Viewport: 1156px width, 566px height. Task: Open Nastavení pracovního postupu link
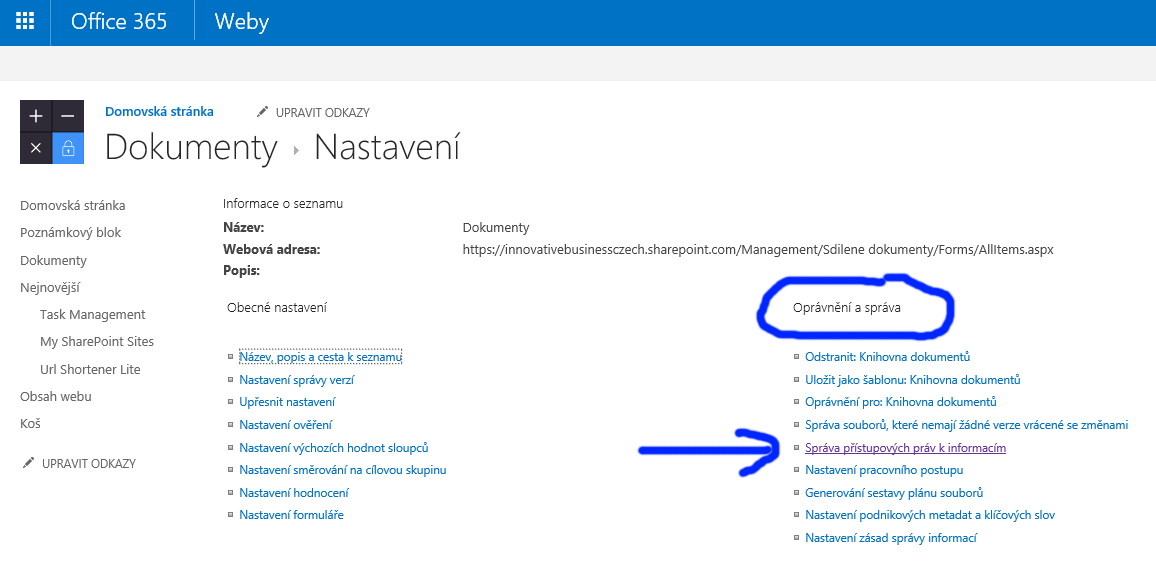[x=884, y=470]
